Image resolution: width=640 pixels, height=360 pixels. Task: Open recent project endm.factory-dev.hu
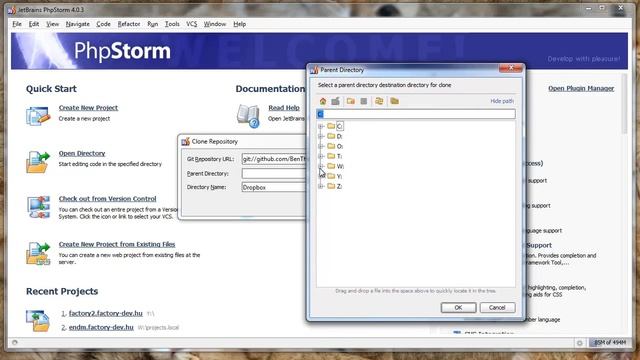[101, 327]
